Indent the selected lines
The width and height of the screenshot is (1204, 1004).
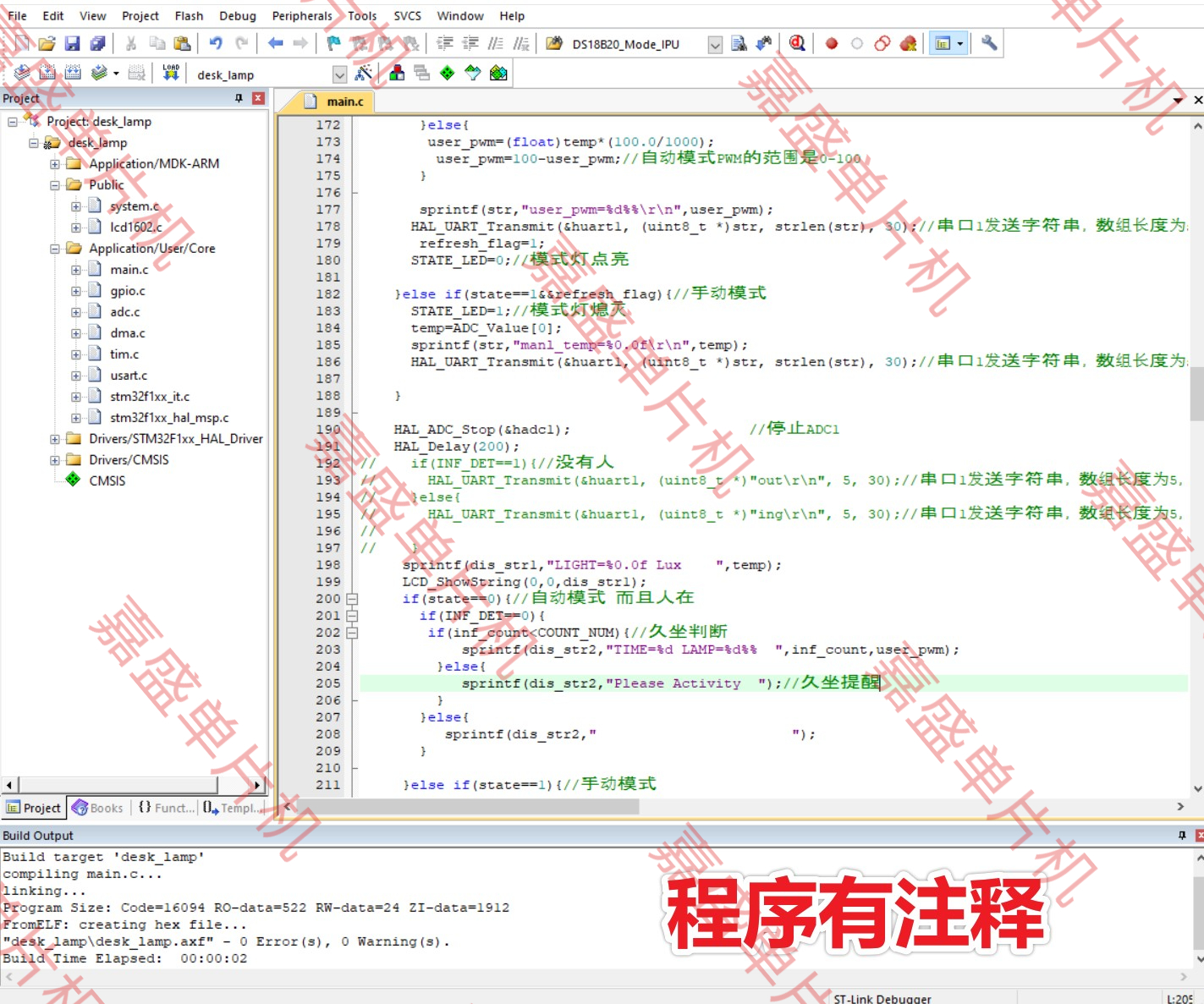pos(444,43)
